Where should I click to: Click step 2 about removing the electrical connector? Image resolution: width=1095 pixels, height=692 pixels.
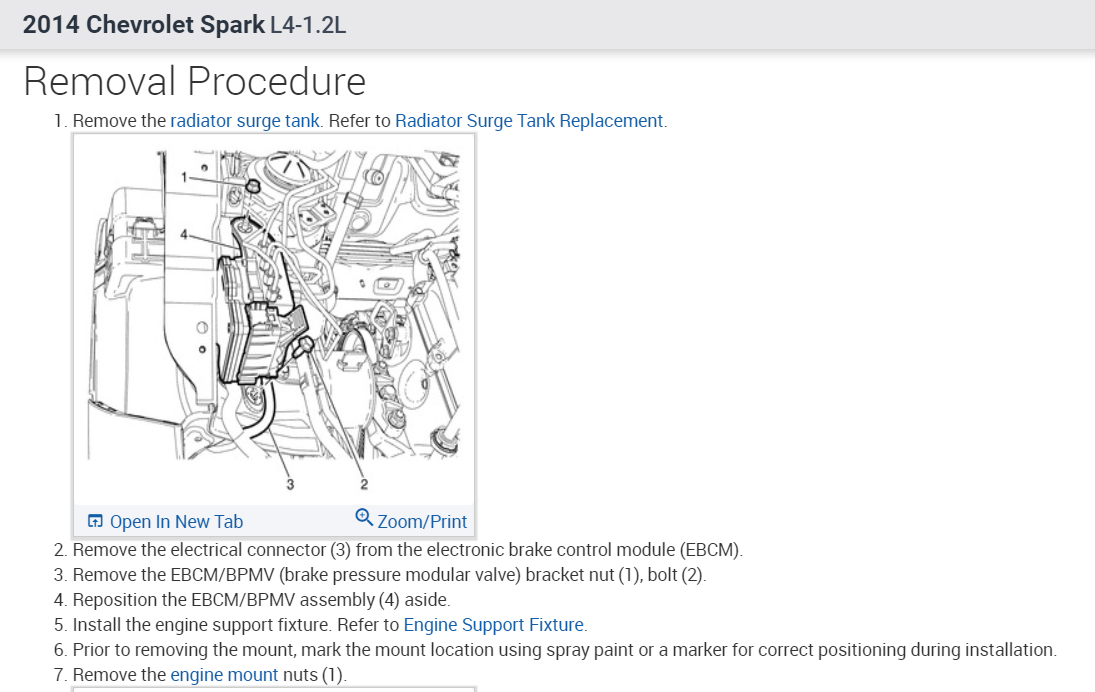click(x=407, y=550)
